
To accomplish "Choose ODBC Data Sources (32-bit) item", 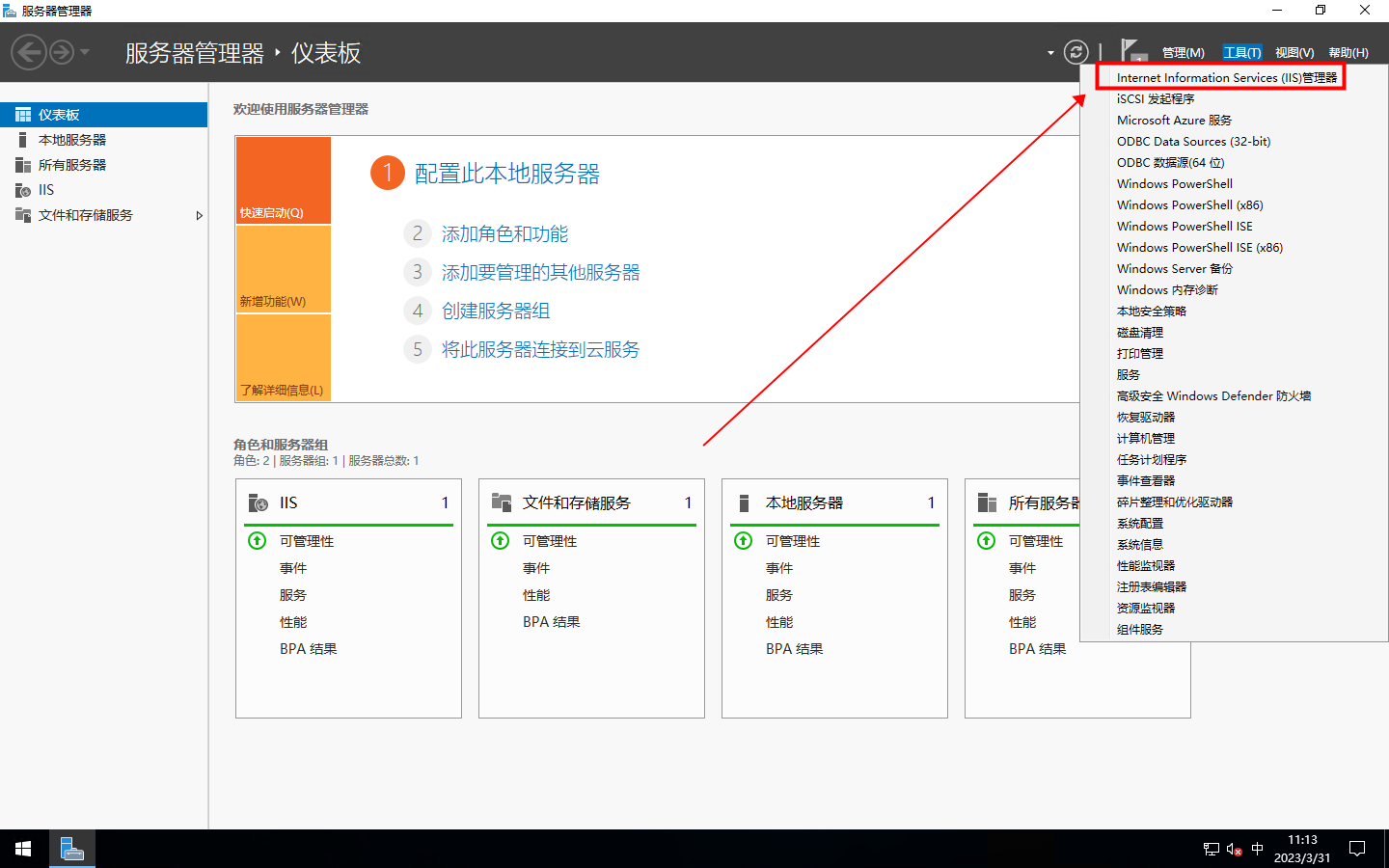I will pos(1193,141).
